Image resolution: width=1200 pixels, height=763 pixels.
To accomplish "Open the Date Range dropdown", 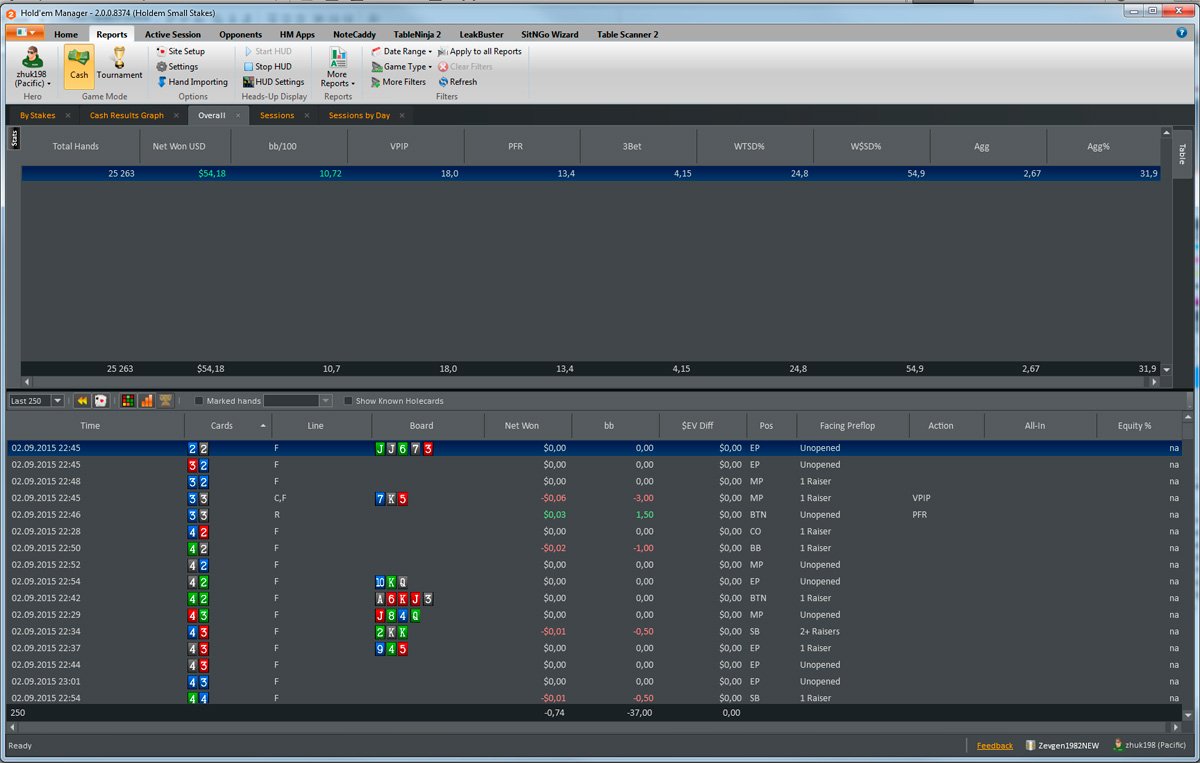I will tap(402, 51).
